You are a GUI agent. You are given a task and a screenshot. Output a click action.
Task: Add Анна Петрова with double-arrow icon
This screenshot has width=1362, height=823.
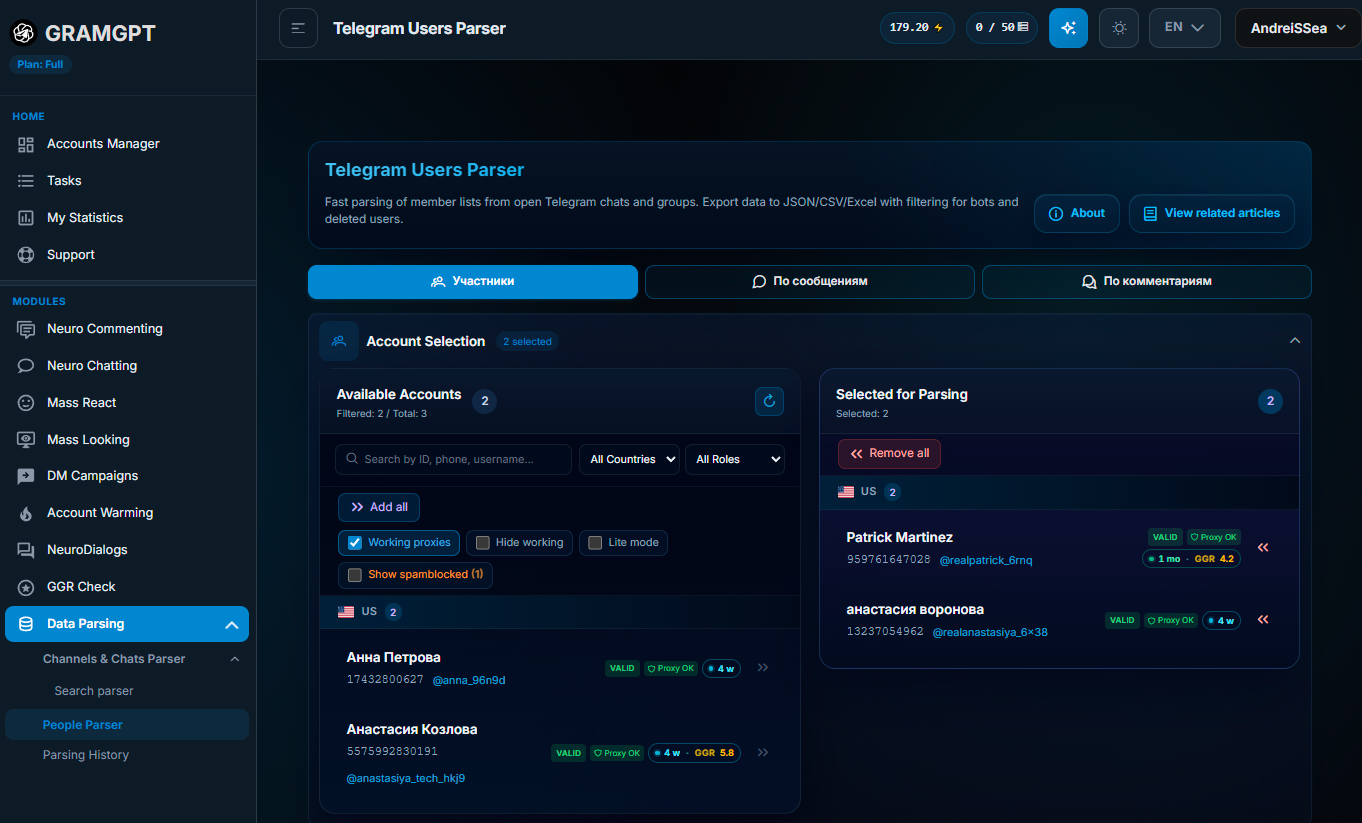[763, 668]
